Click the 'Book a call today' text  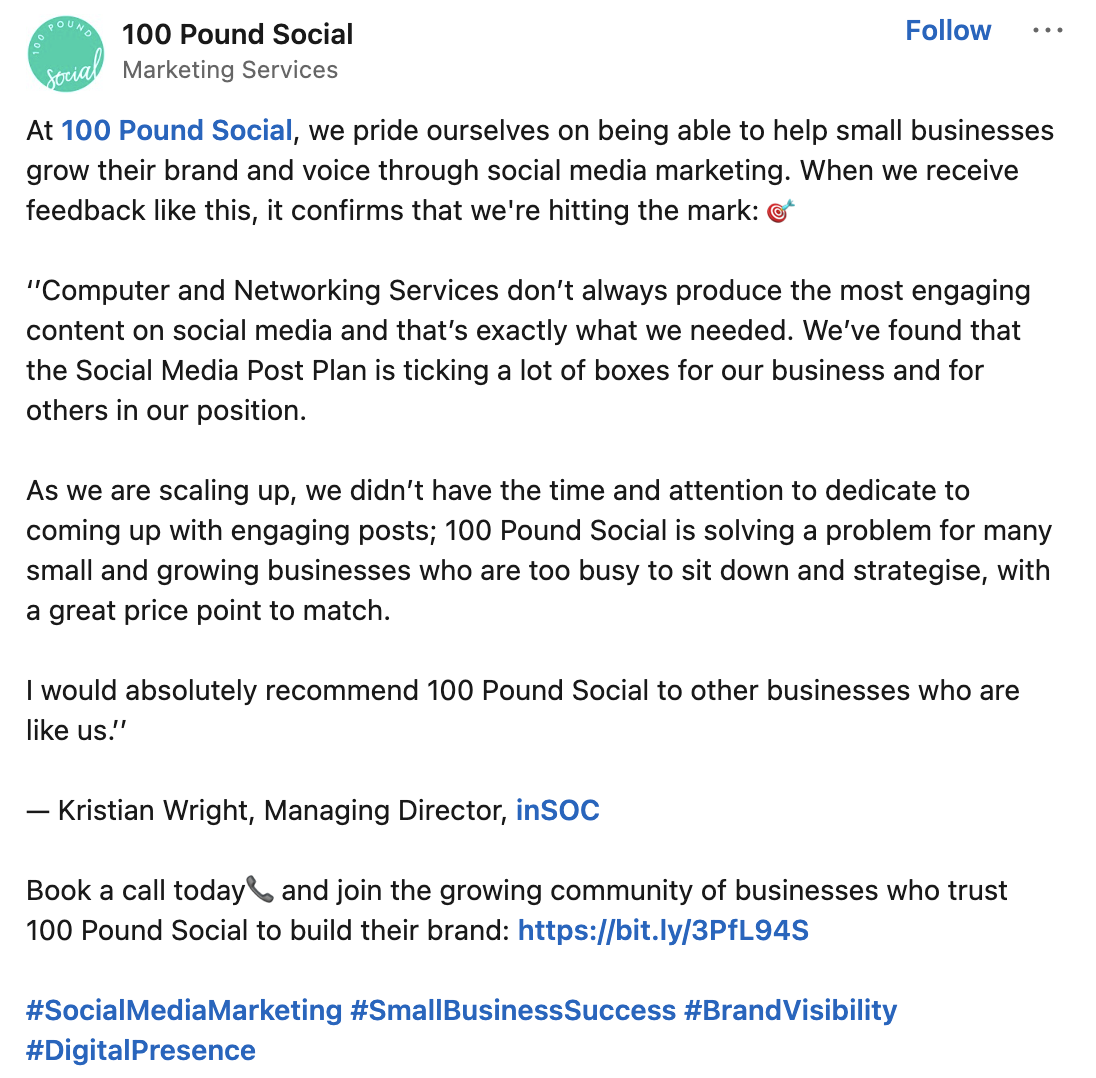(x=135, y=890)
